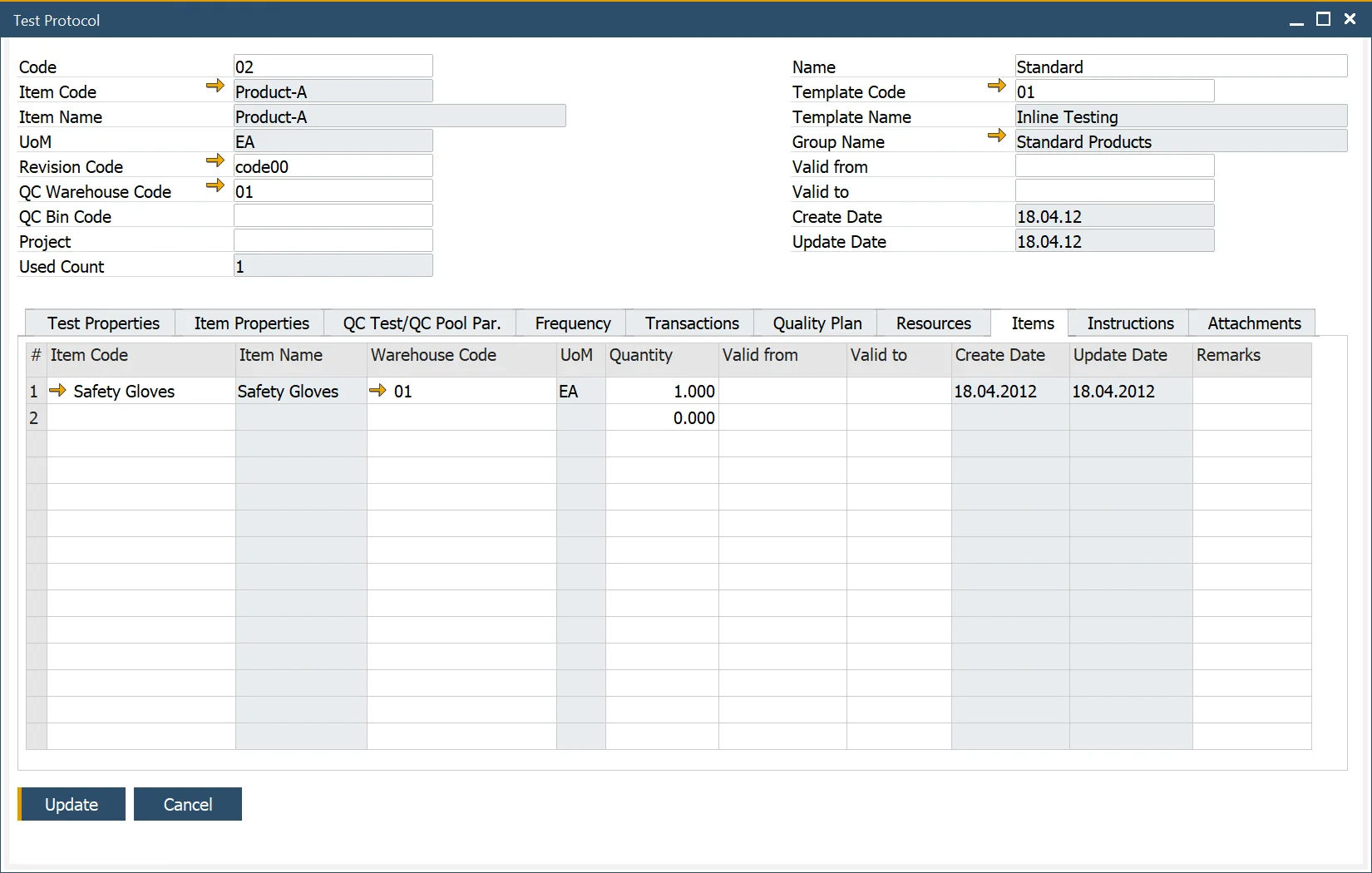
Task: Click the Safety Gloves row link arrow
Action: pyautogui.click(x=57, y=391)
